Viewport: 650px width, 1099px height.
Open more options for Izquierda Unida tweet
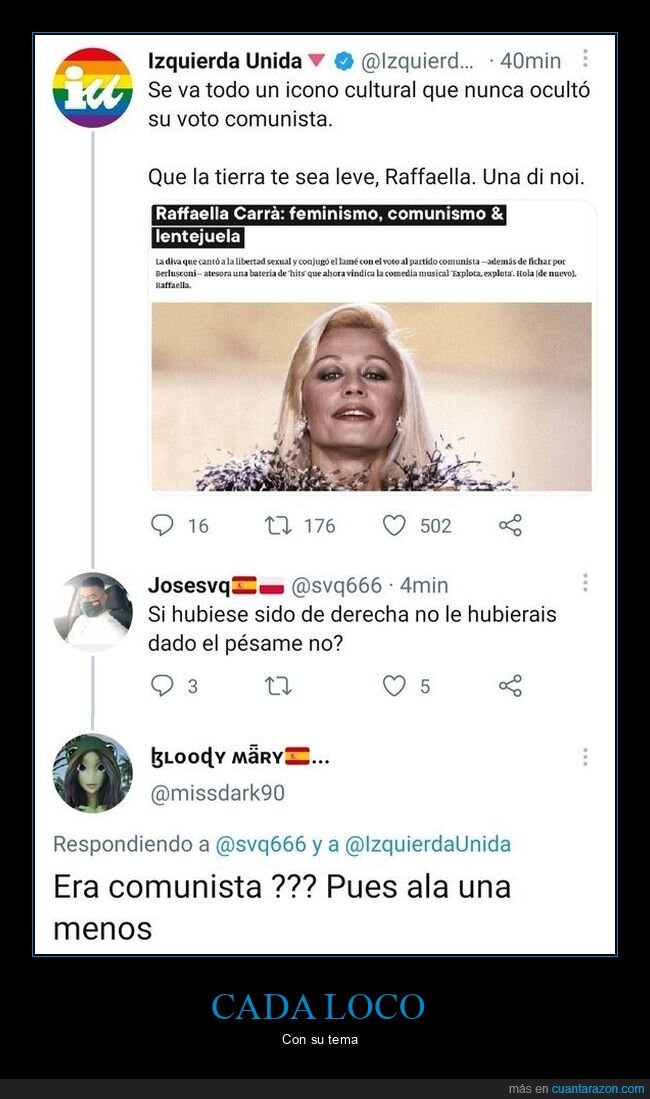pyautogui.click(x=585, y=58)
